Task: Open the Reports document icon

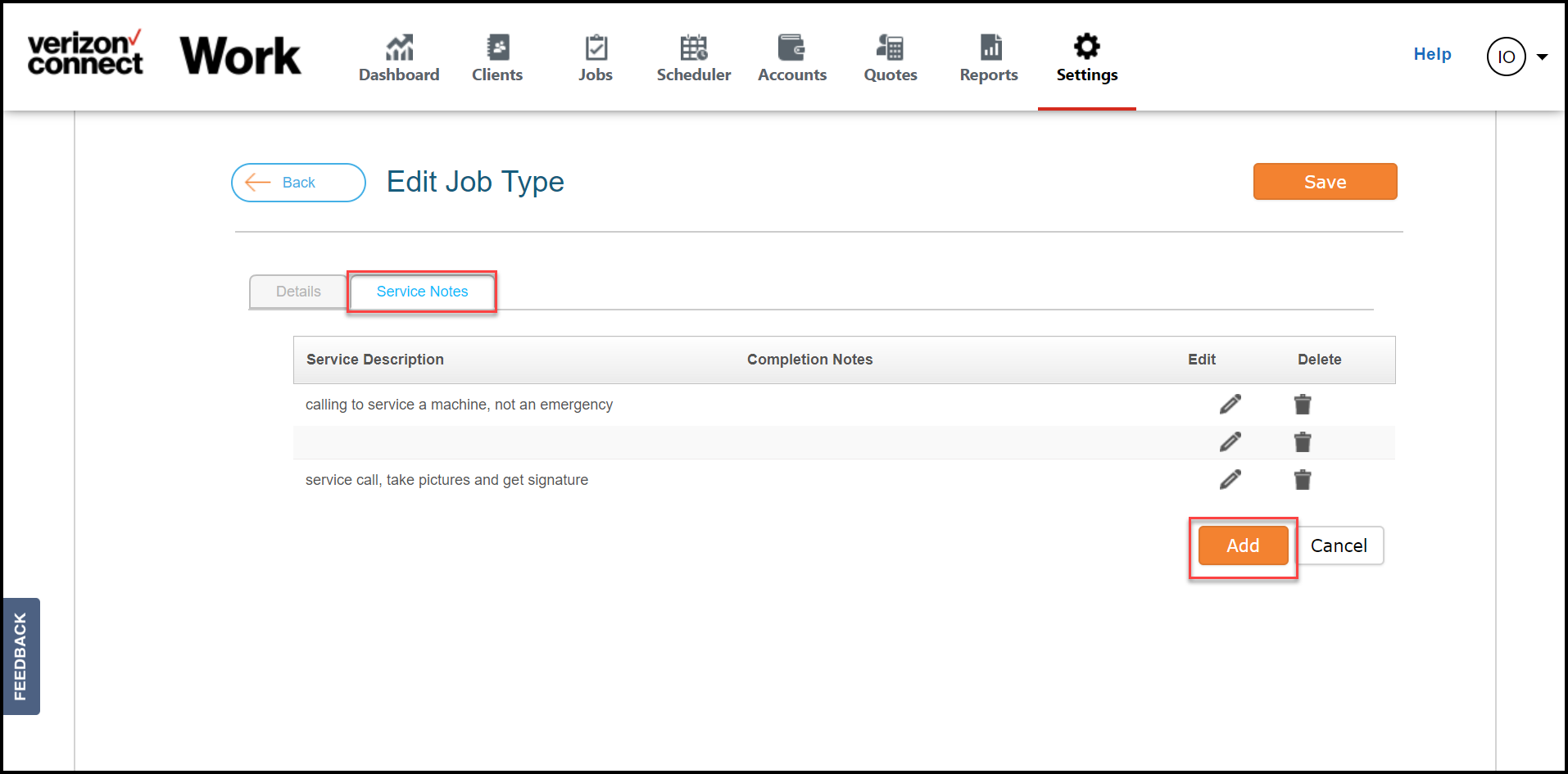Action: point(990,48)
